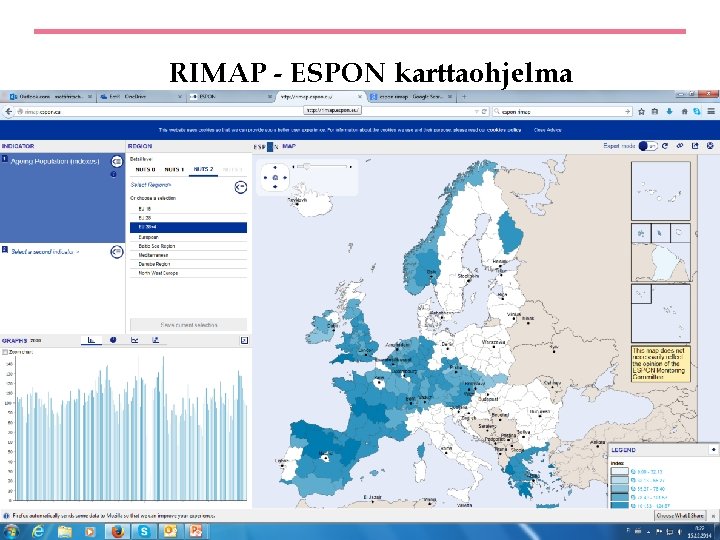Select the NUTS 2 detail level tab
720x540 pixels.
point(203,169)
